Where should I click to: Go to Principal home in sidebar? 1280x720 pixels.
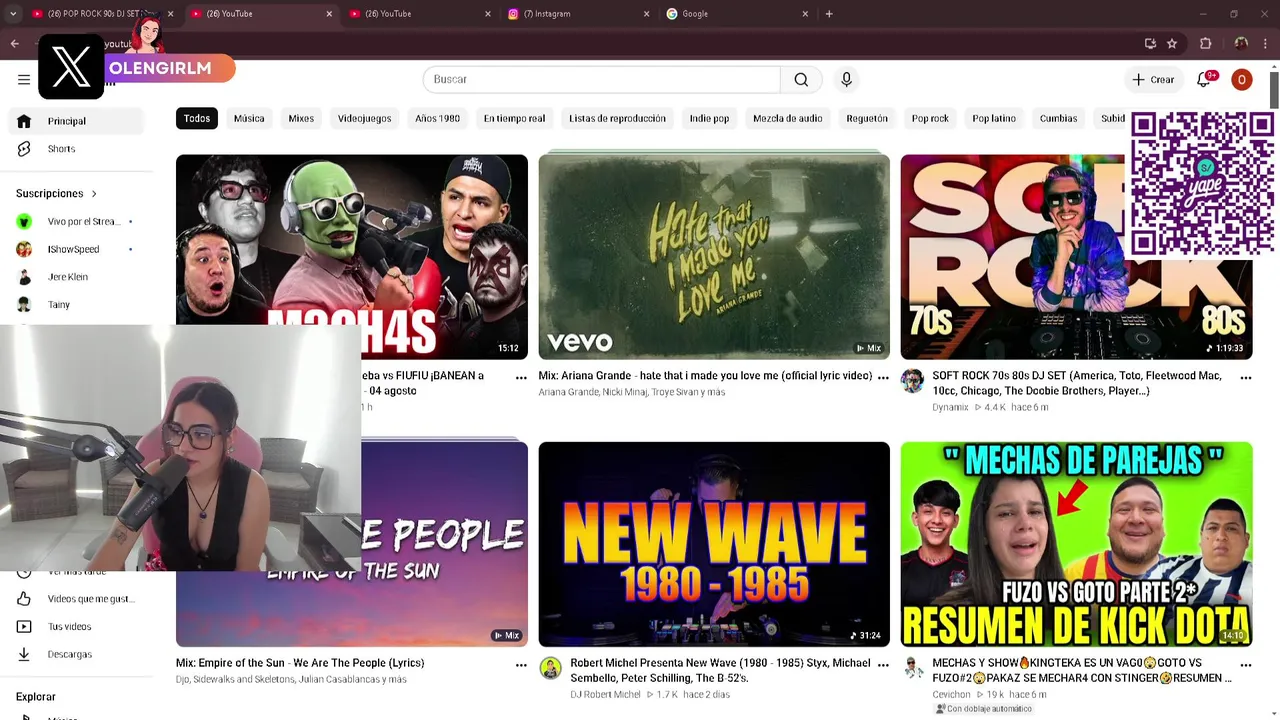pos(74,121)
